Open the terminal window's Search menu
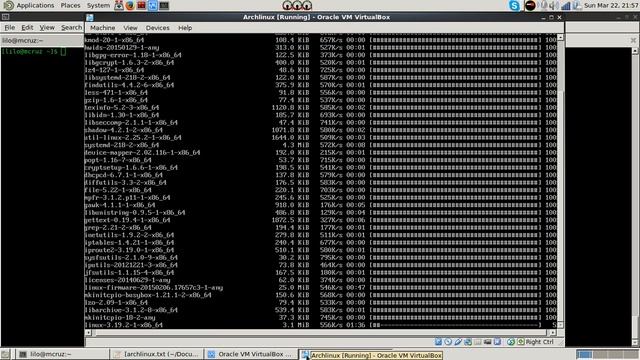This screenshot has height=360, width=640. 71,27
